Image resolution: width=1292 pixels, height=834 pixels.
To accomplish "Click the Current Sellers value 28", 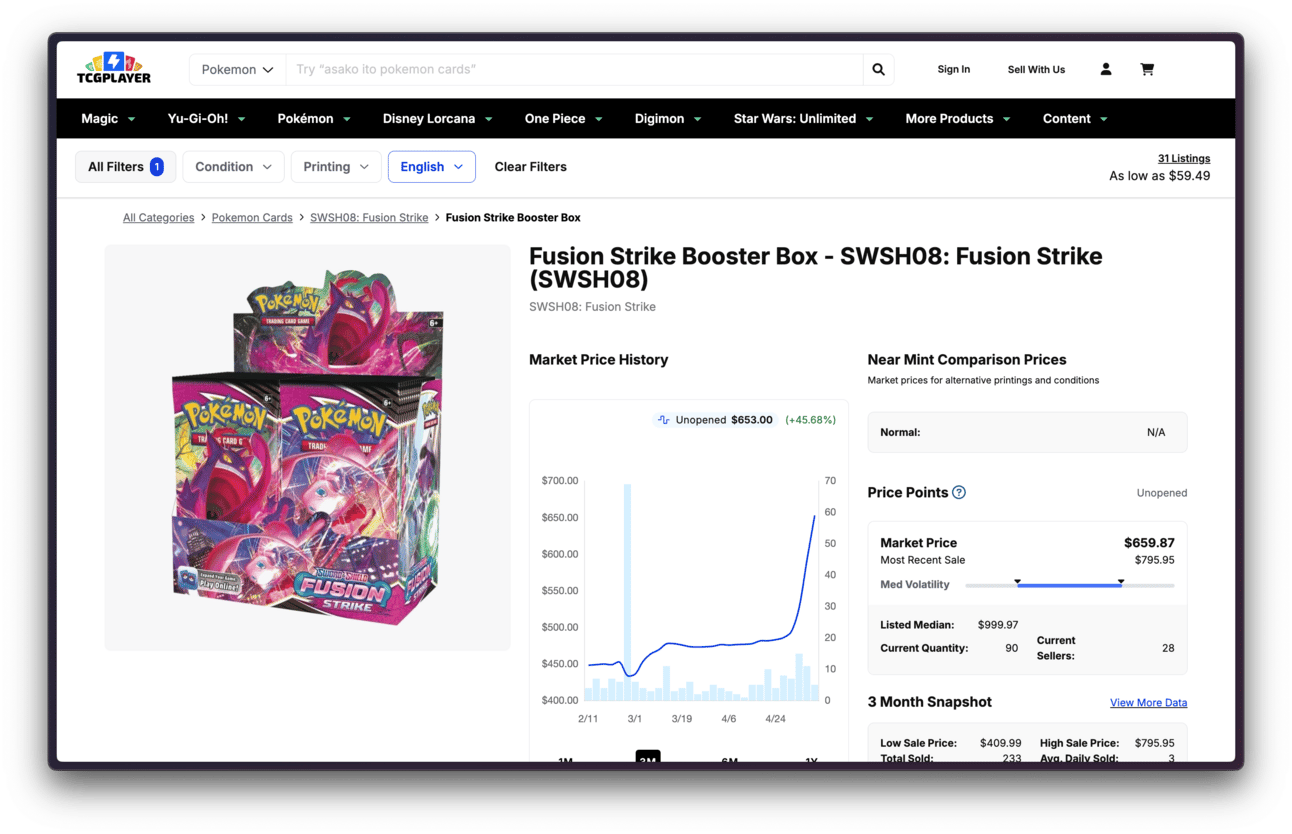I will click(x=1168, y=648).
